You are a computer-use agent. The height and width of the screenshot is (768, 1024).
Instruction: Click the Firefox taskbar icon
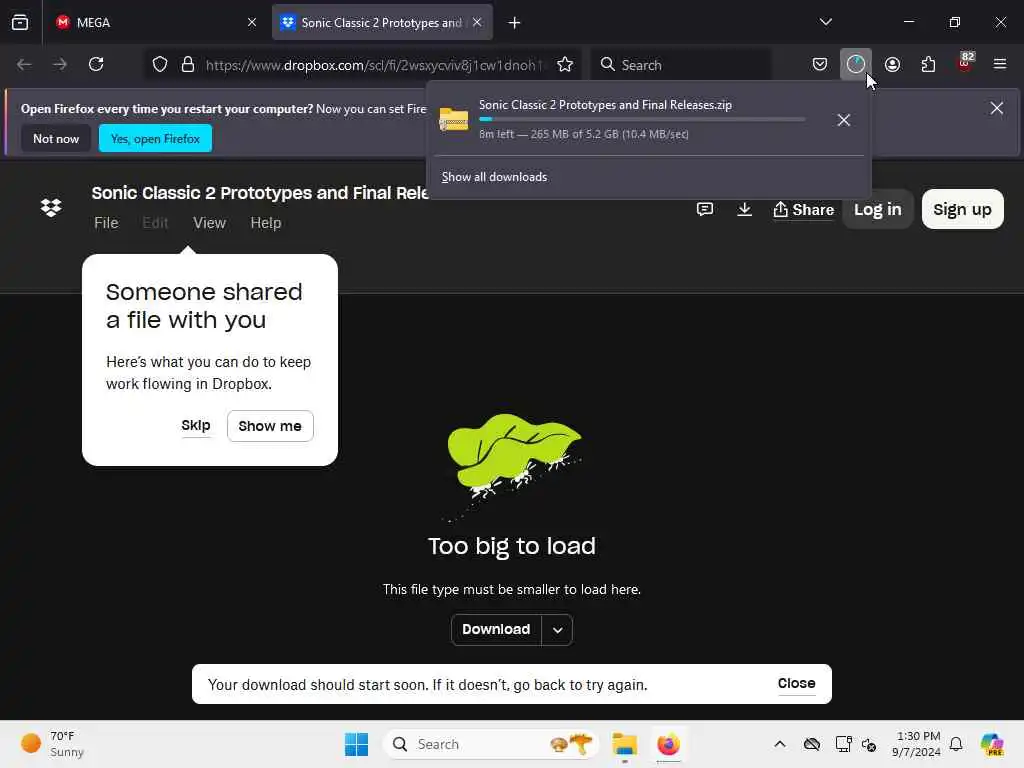tap(668, 744)
